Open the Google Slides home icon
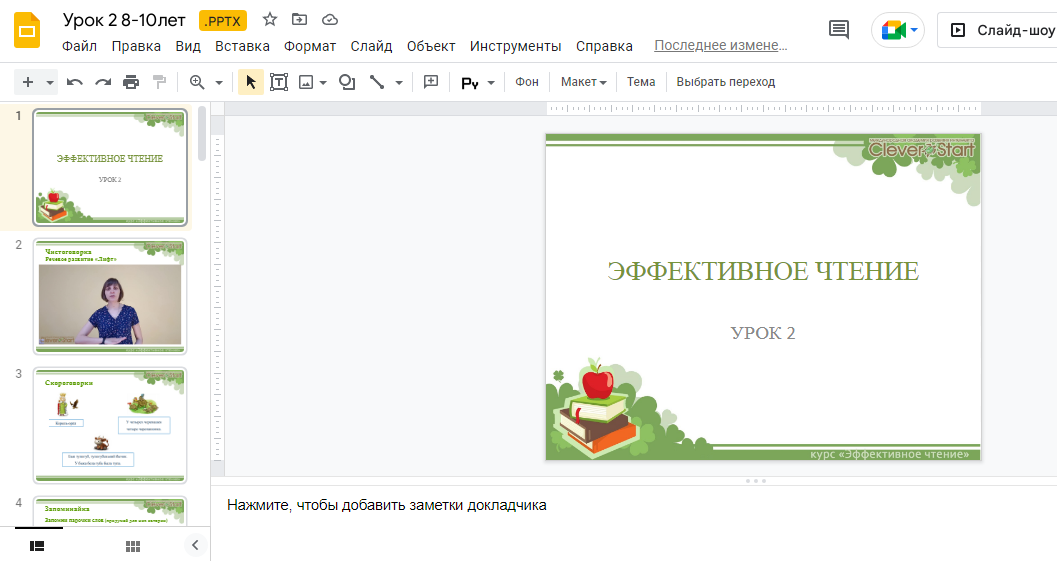Image resolution: width=1057 pixels, height=561 pixels. 27,31
